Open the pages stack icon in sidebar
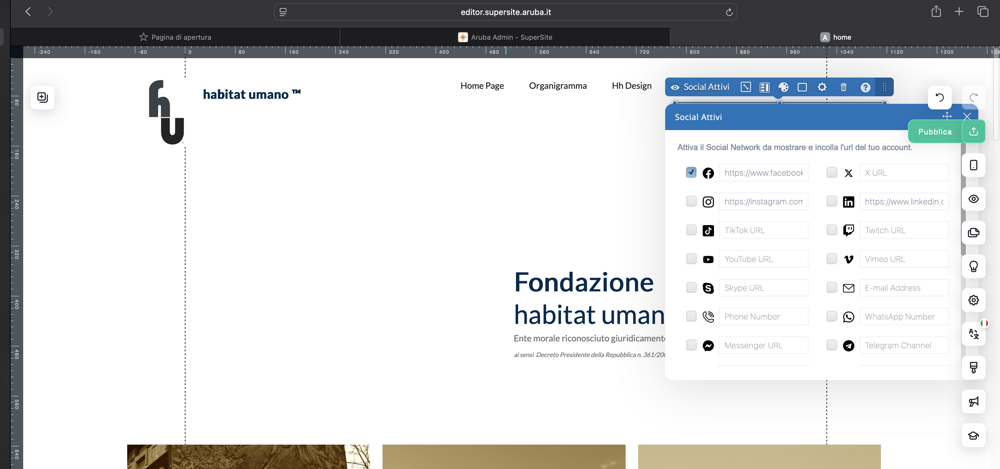Viewport: 1000px width, 469px height. coord(973,233)
